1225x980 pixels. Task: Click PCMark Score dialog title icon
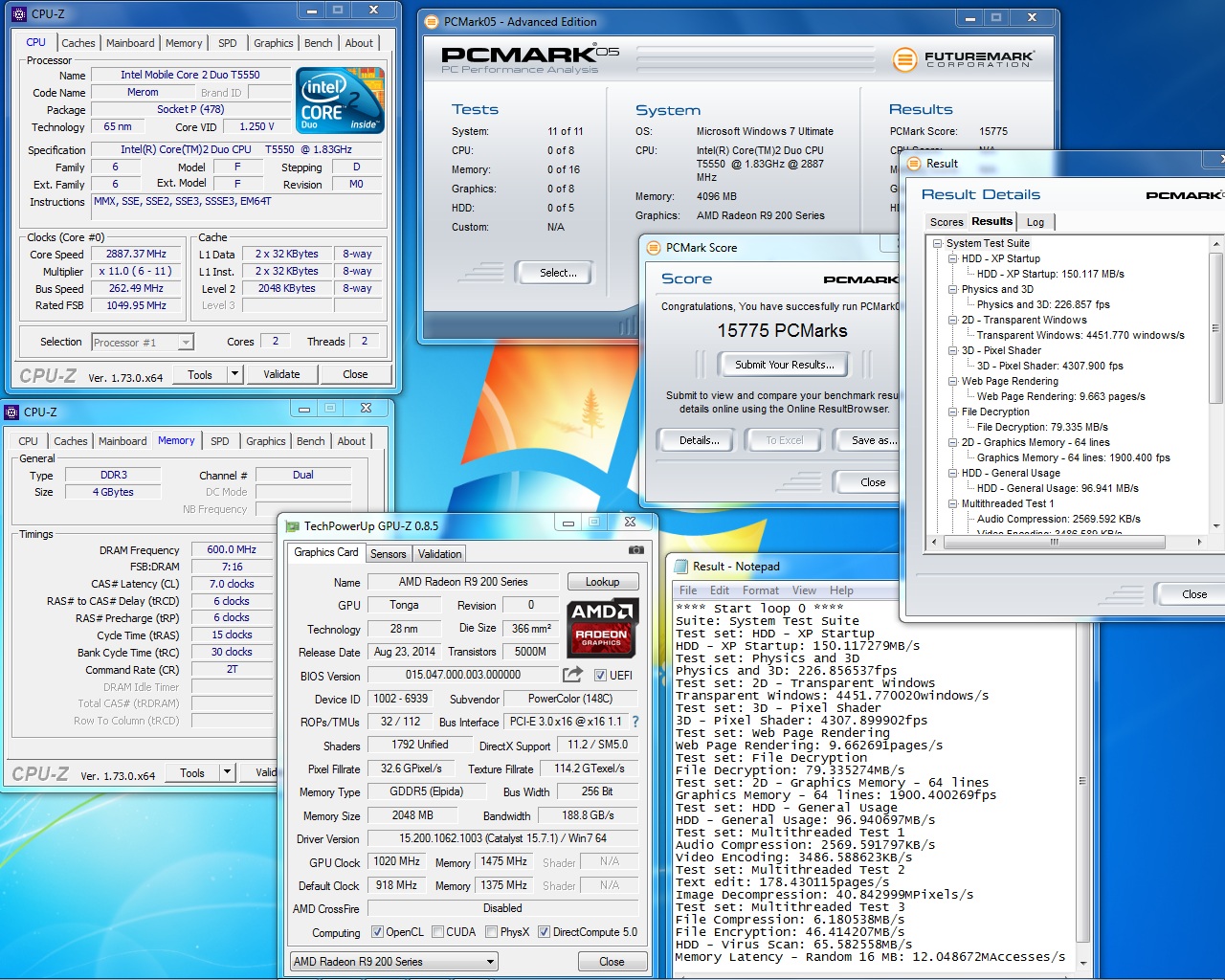[x=655, y=247]
